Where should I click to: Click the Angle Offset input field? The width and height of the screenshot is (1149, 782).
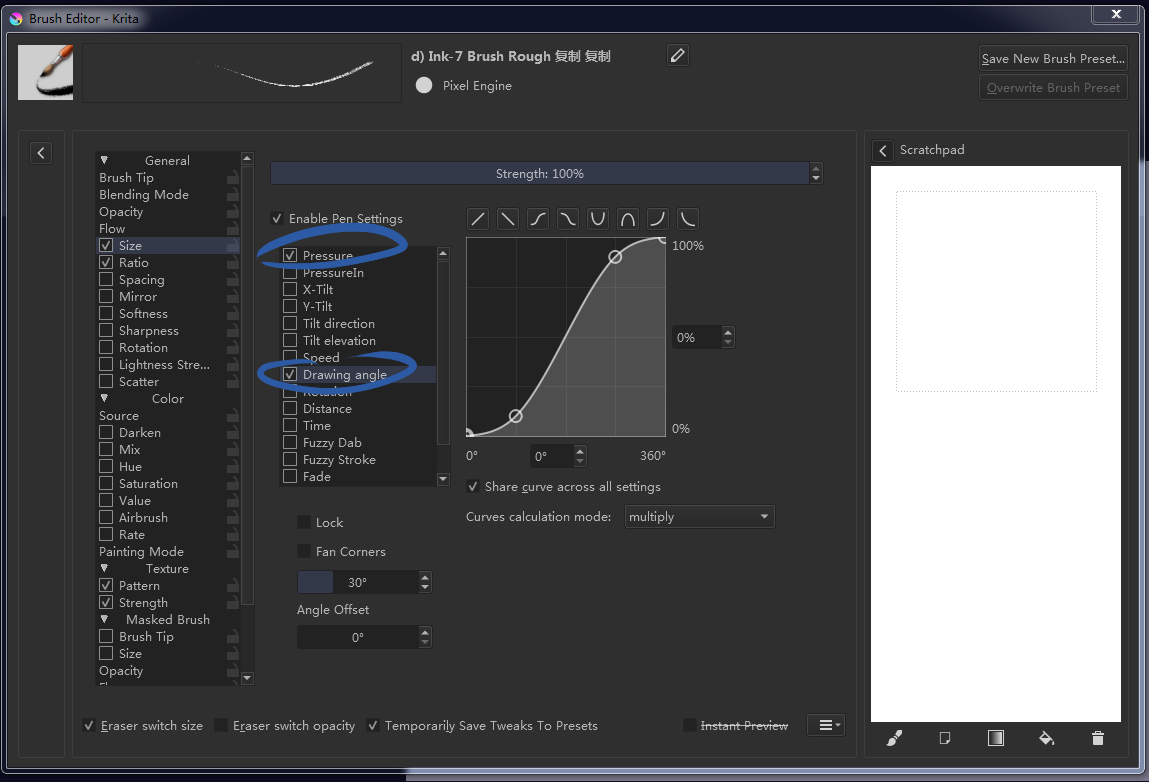[x=357, y=637]
